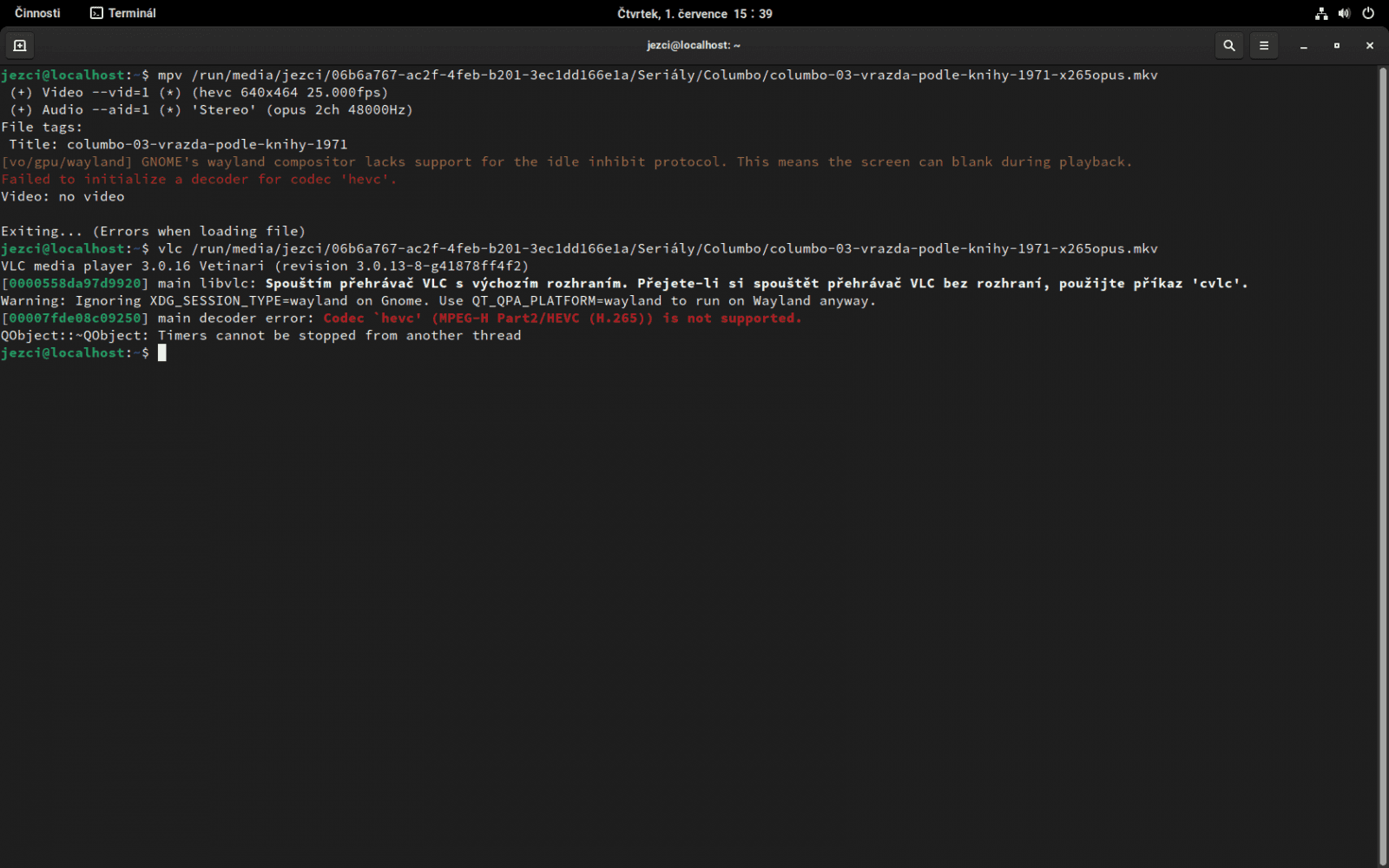Open the calendar by clicking the clock
Image resolution: width=1389 pixels, height=868 pixels.
tap(694, 13)
